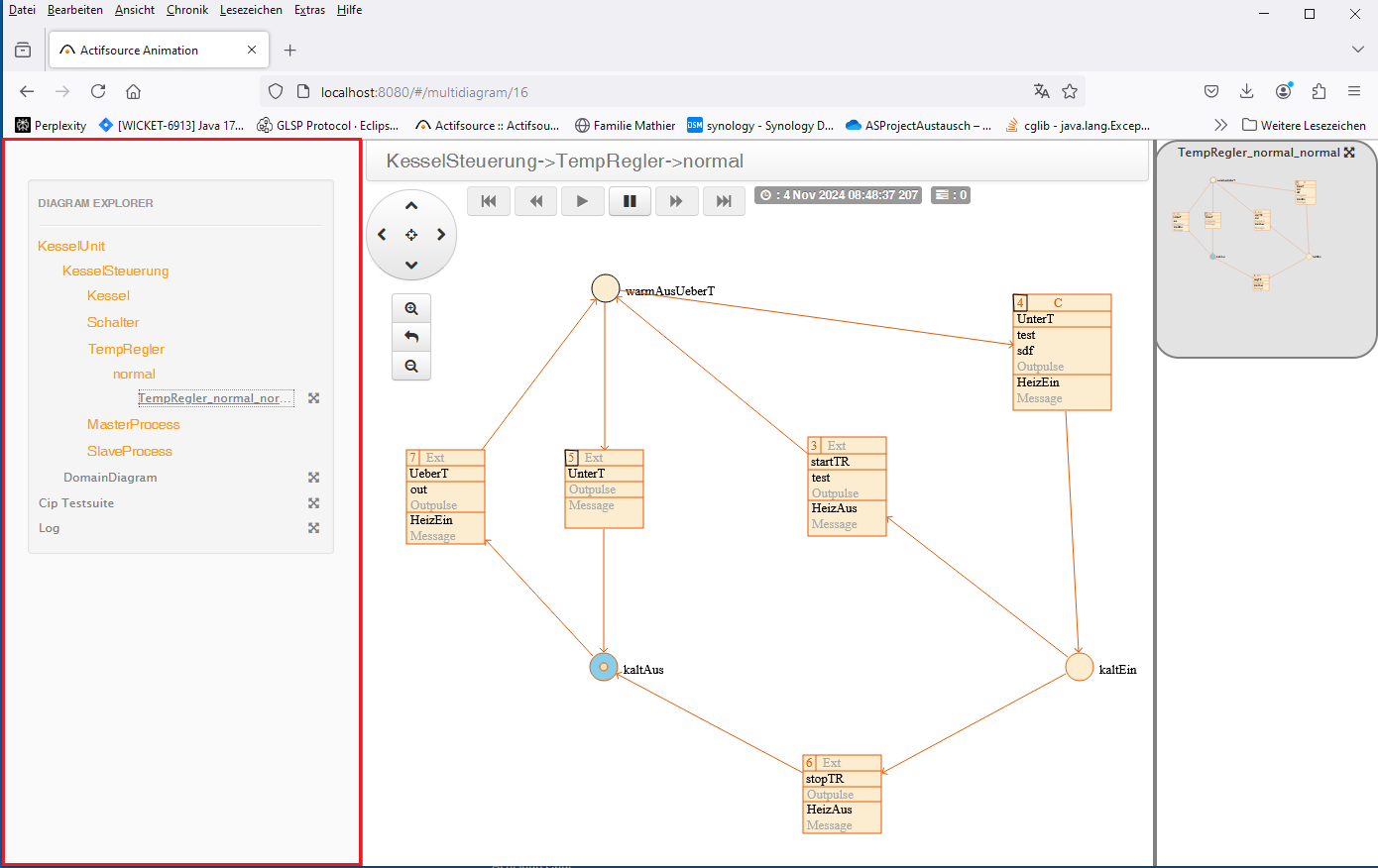Open the Chronik menu
The width and height of the screenshot is (1378, 868).
[x=187, y=10]
